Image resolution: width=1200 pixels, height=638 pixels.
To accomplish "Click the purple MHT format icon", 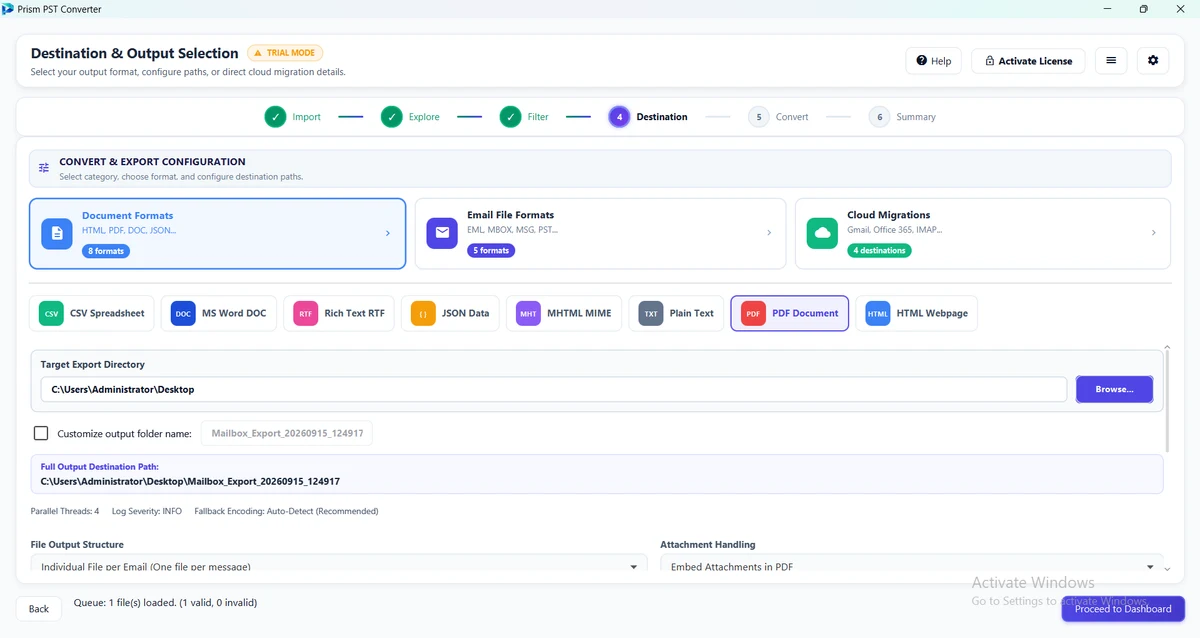I will pos(528,313).
